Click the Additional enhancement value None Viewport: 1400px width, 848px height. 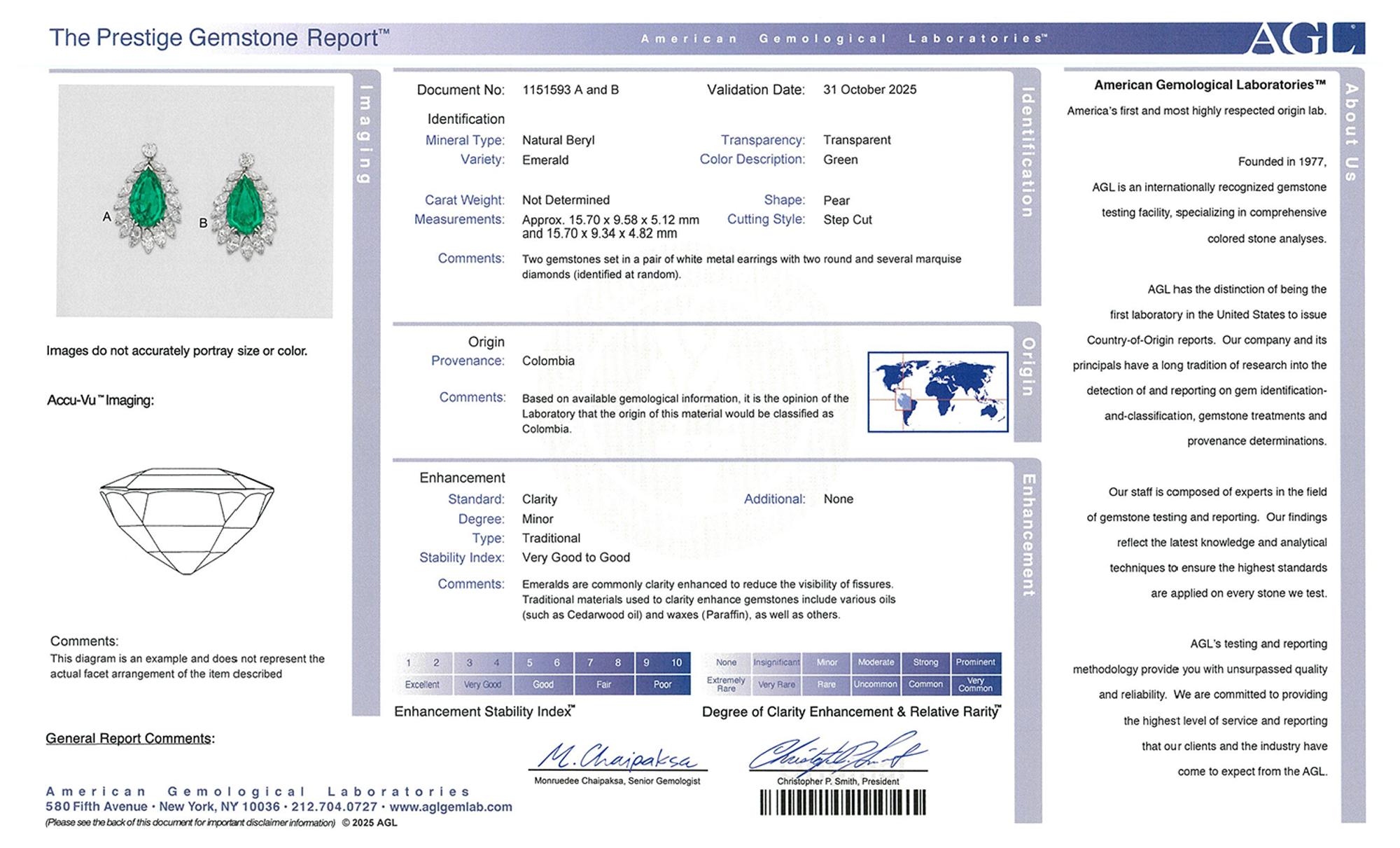coord(839,499)
